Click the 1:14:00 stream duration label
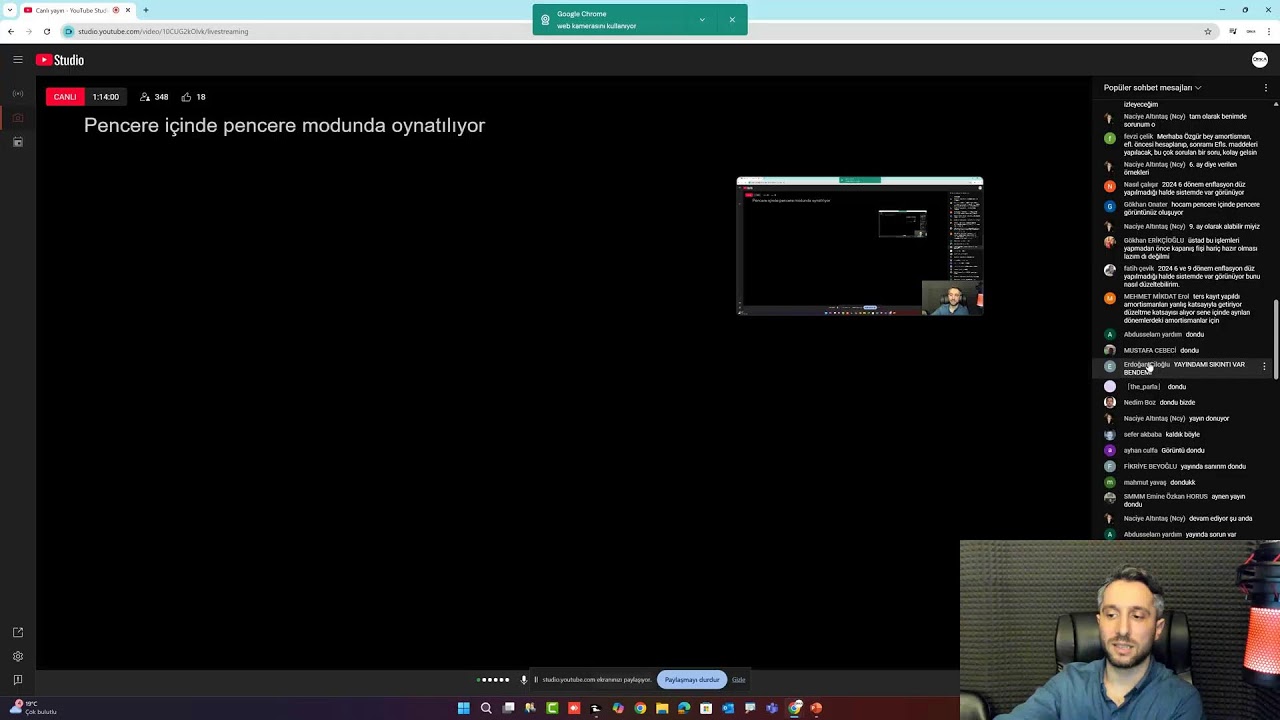 (106, 97)
